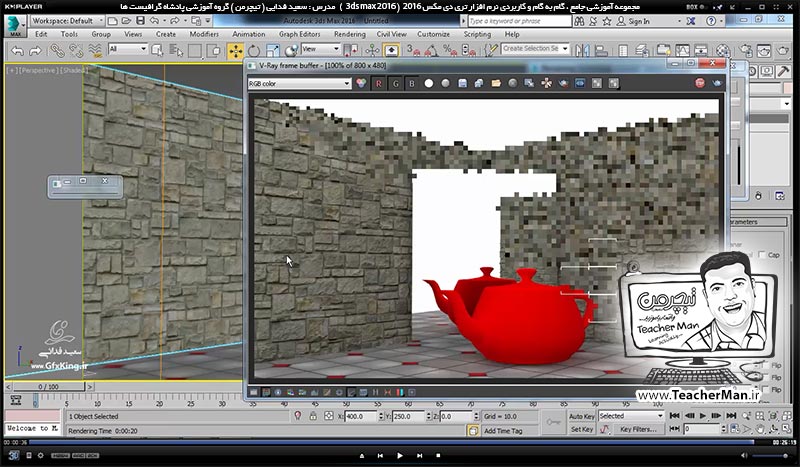Click the Unlink Selection icon
This screenshot has width=800, height=467.
click(76, 51)
